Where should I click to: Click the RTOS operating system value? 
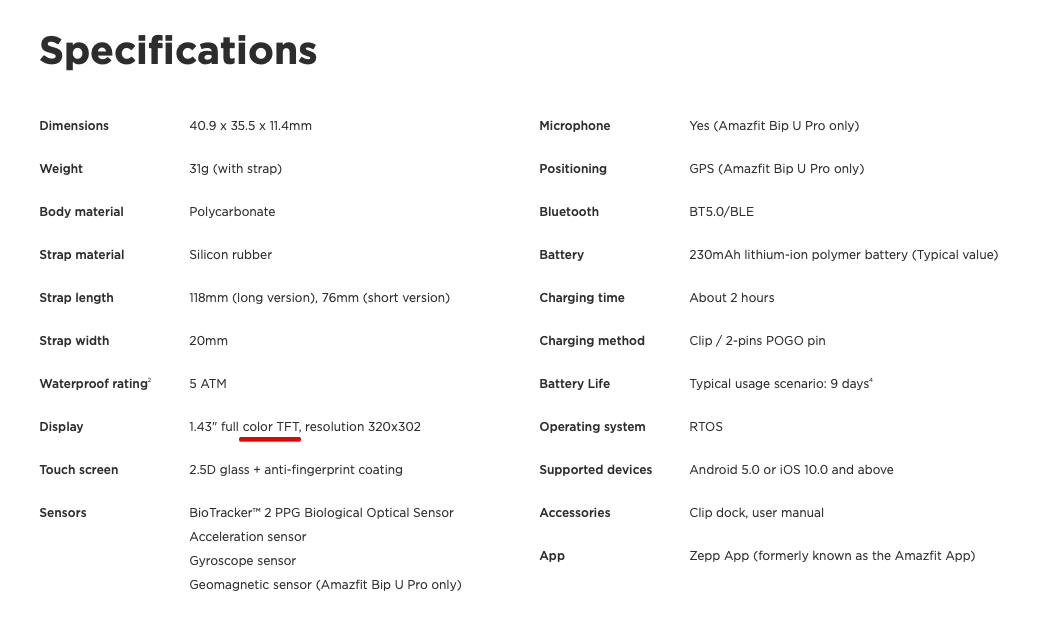coord(706,427)
